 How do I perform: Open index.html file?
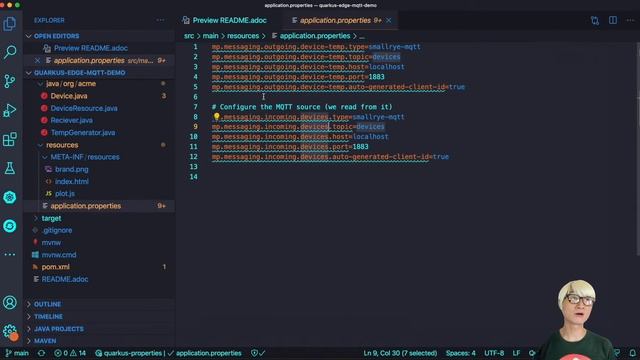(71, 182)
